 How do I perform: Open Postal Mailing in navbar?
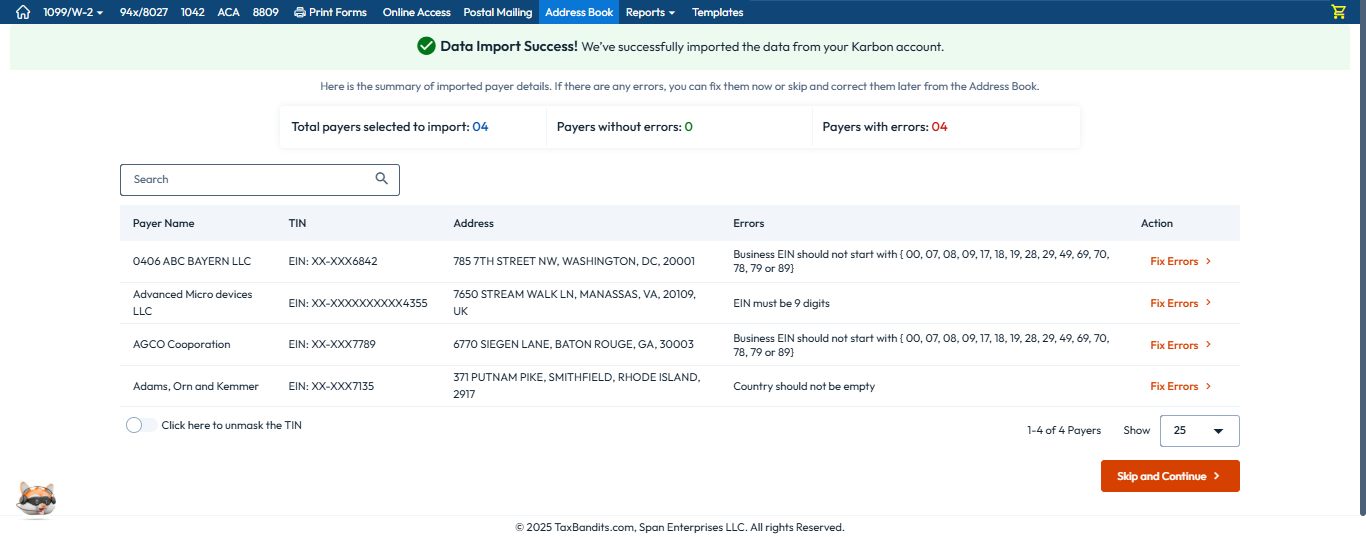(497, 12)
